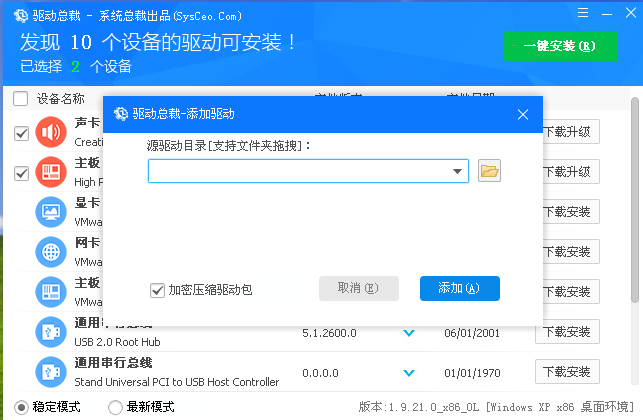
Task: Minimize the main driver window
Action: click(607, 14)
